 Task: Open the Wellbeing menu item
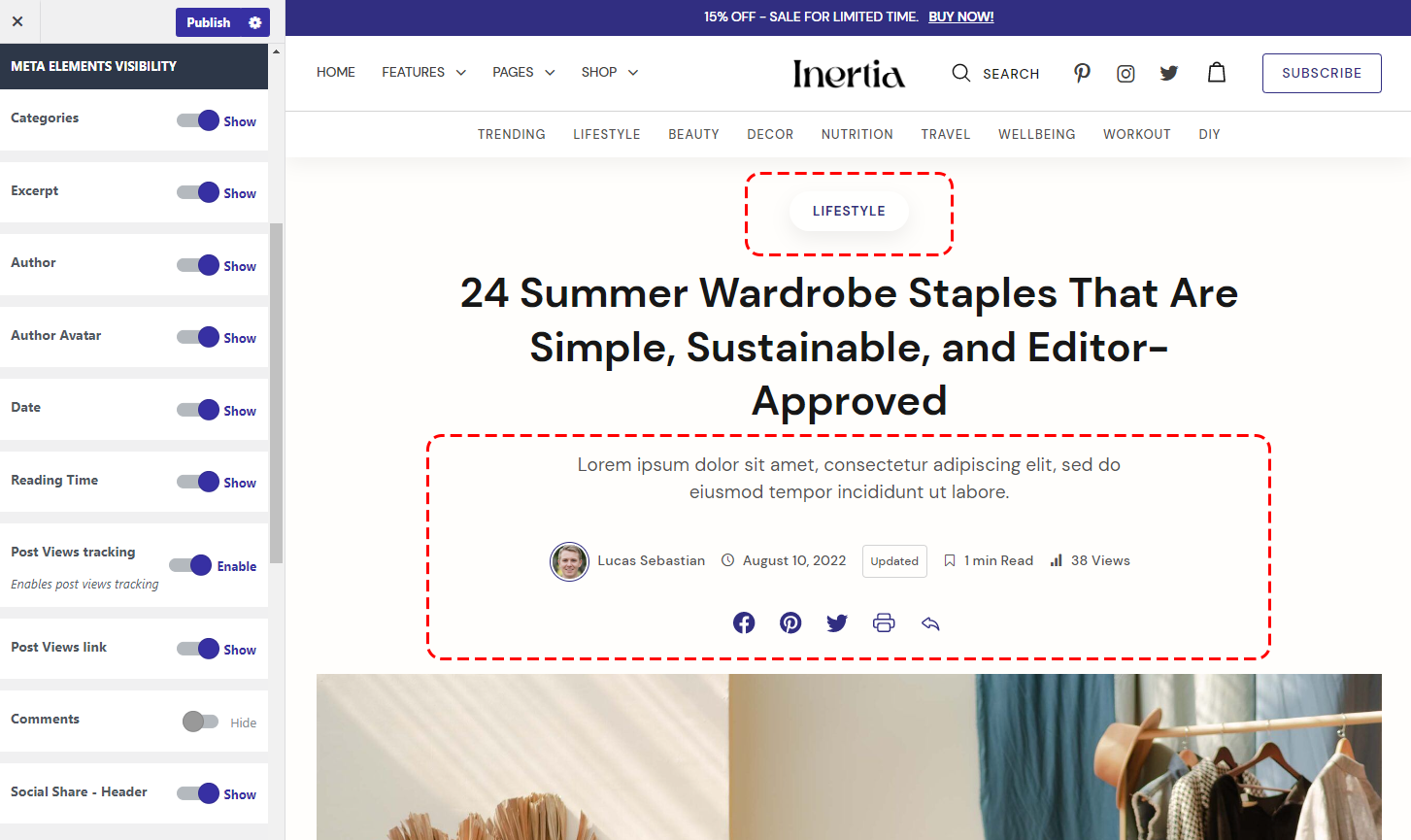pos(1037,134)
